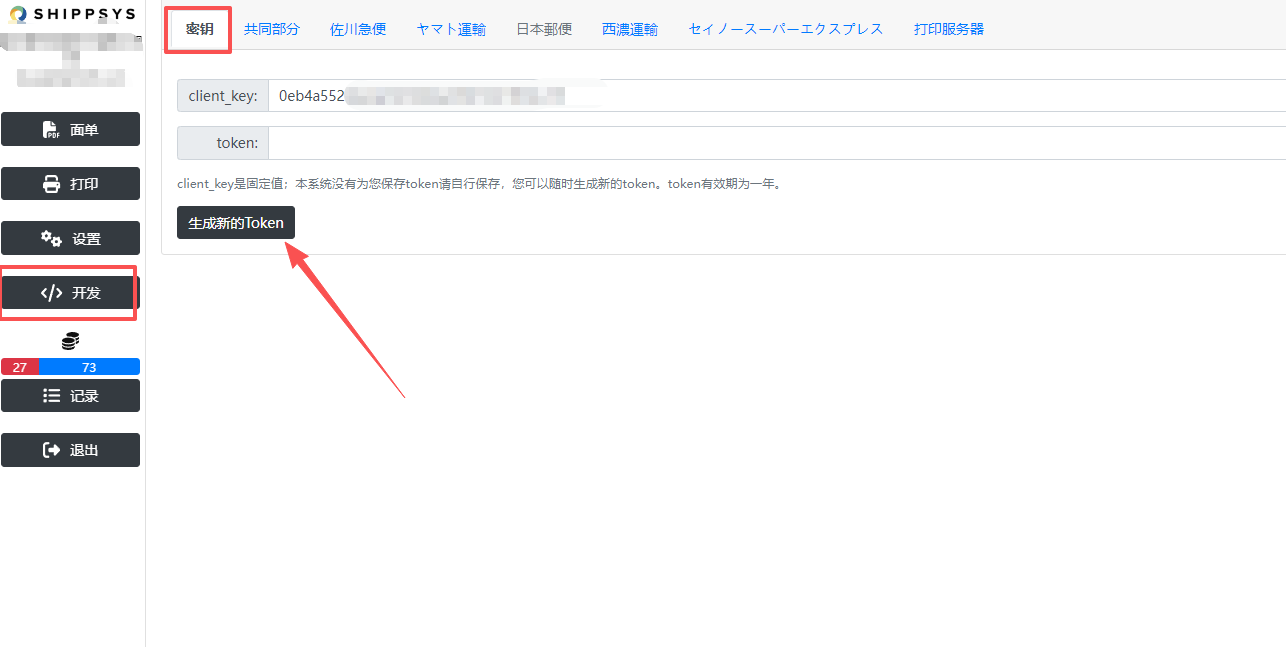The width and height of the screenshot is (1286, 647).
Task: Switch to the 日本郵便 tab
Action: click(x=544, y=29)
